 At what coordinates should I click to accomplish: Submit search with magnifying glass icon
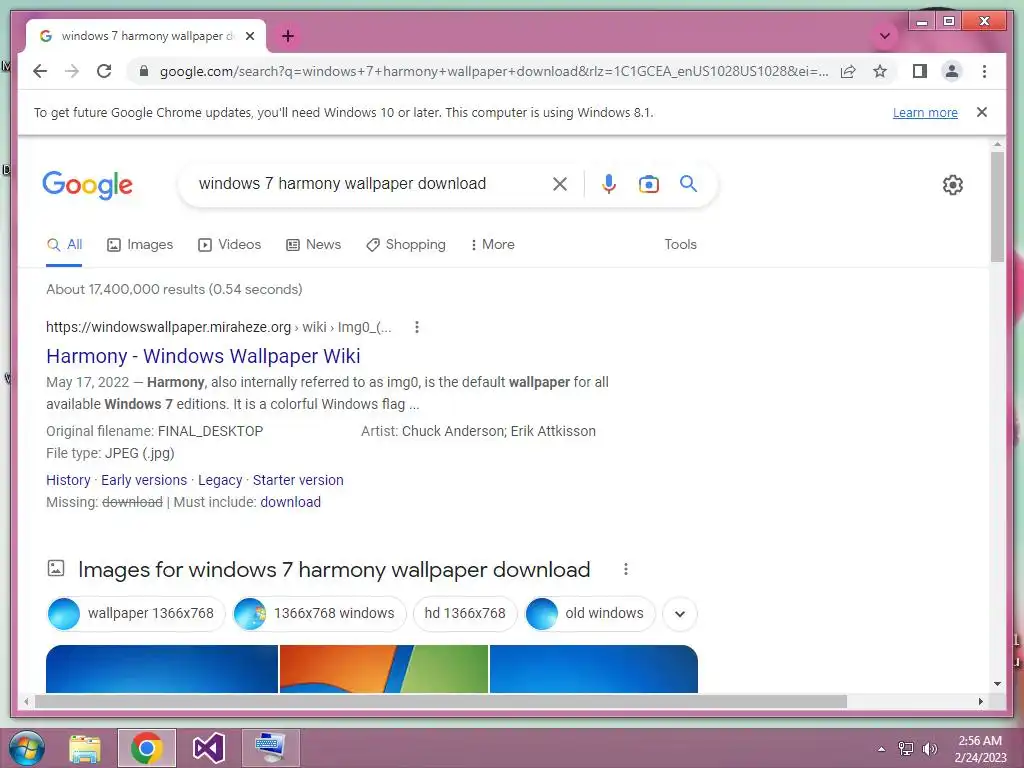[688, 184]
